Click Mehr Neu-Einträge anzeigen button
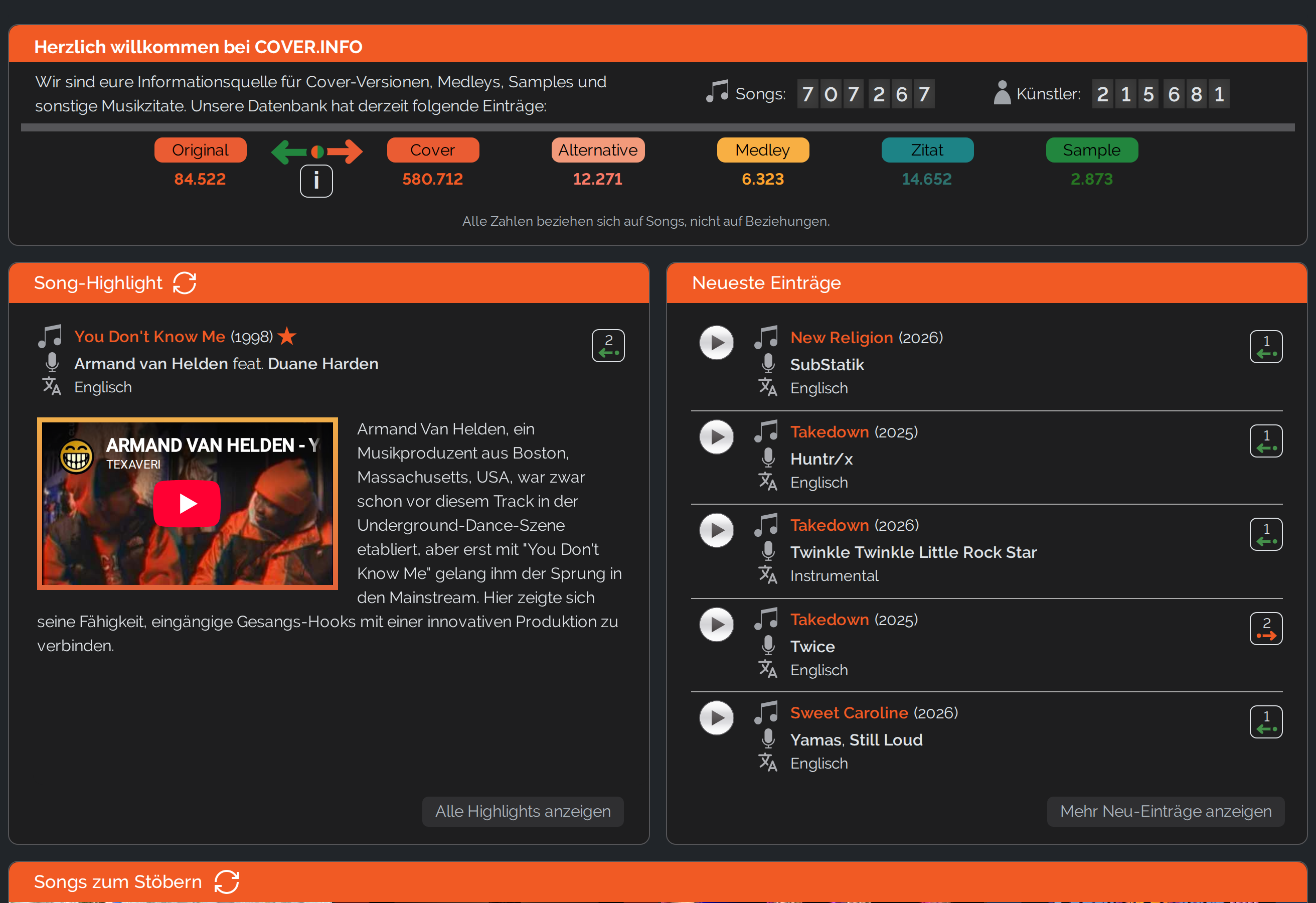The height and width of the screenshot is (903, 1316). pyautogui.click(x=1166, y=811)
